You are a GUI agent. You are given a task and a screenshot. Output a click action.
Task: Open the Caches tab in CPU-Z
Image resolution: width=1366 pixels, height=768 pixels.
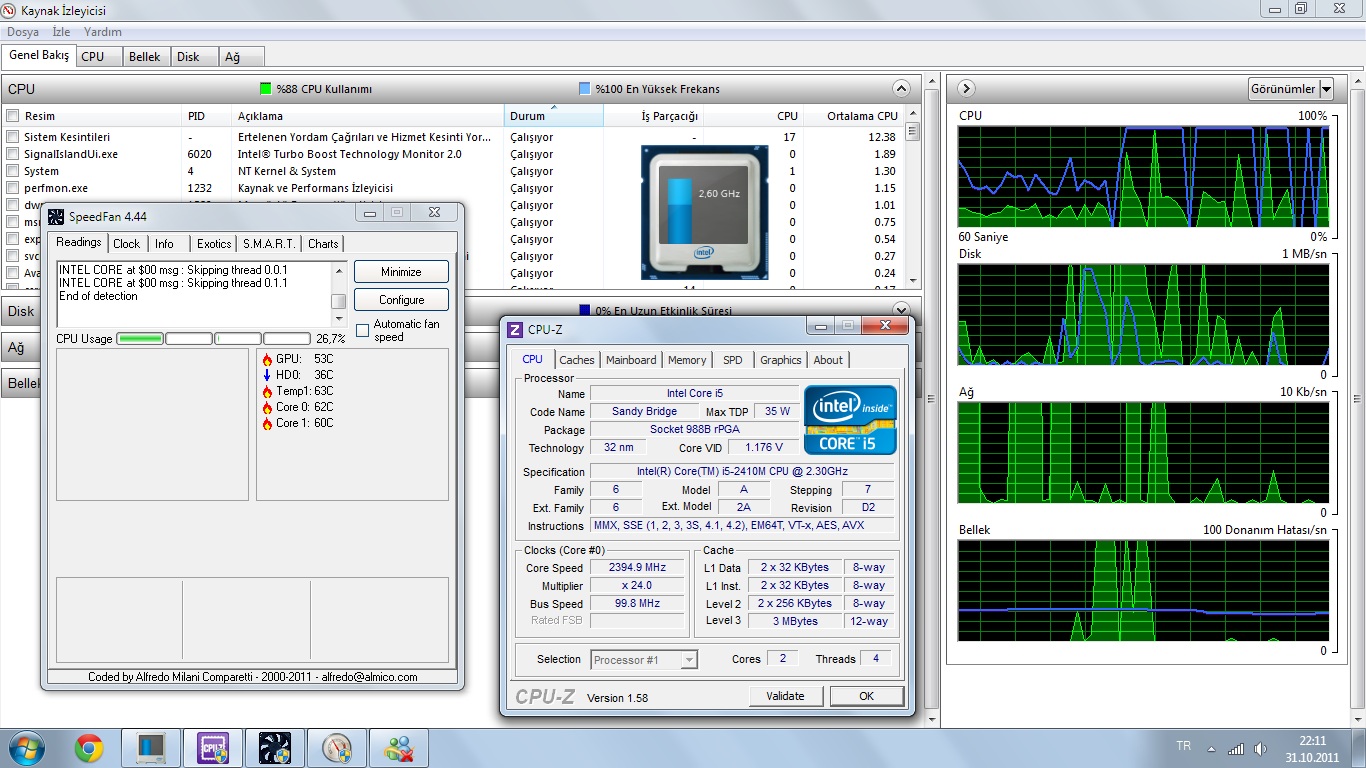(x=577, y=360)
